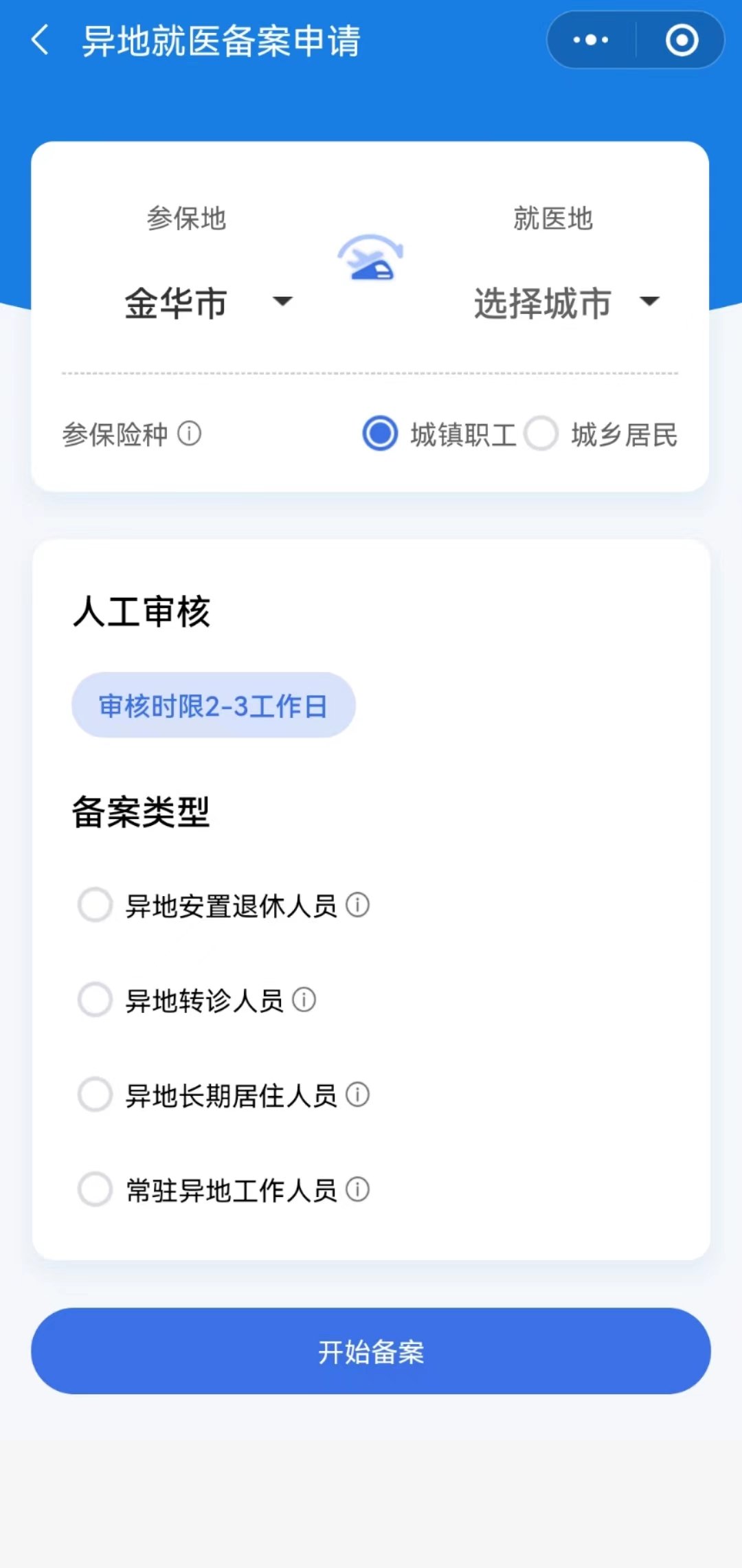Choose 异地长期居住人员 filing type

[95, 1094]
